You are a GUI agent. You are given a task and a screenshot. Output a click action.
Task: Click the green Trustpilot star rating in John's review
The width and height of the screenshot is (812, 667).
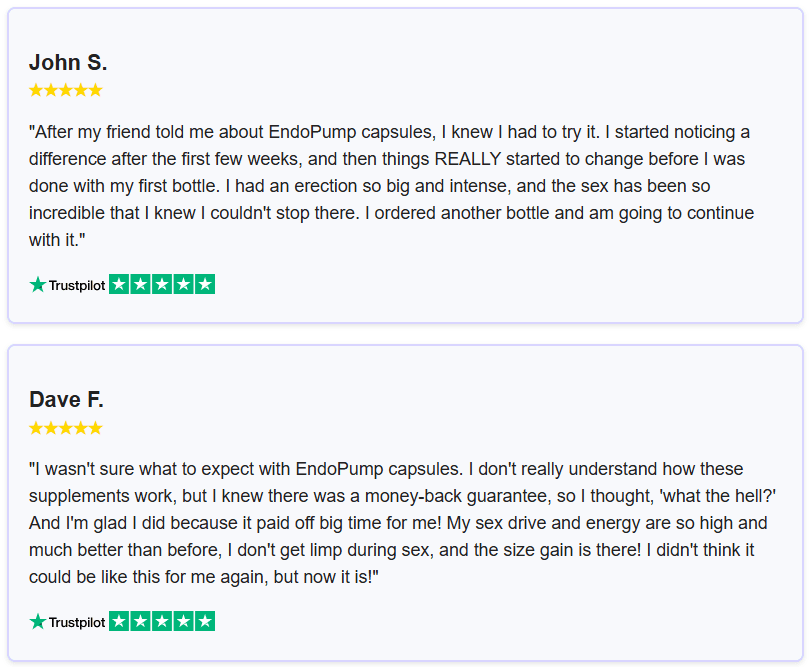[x=162, y=284]
